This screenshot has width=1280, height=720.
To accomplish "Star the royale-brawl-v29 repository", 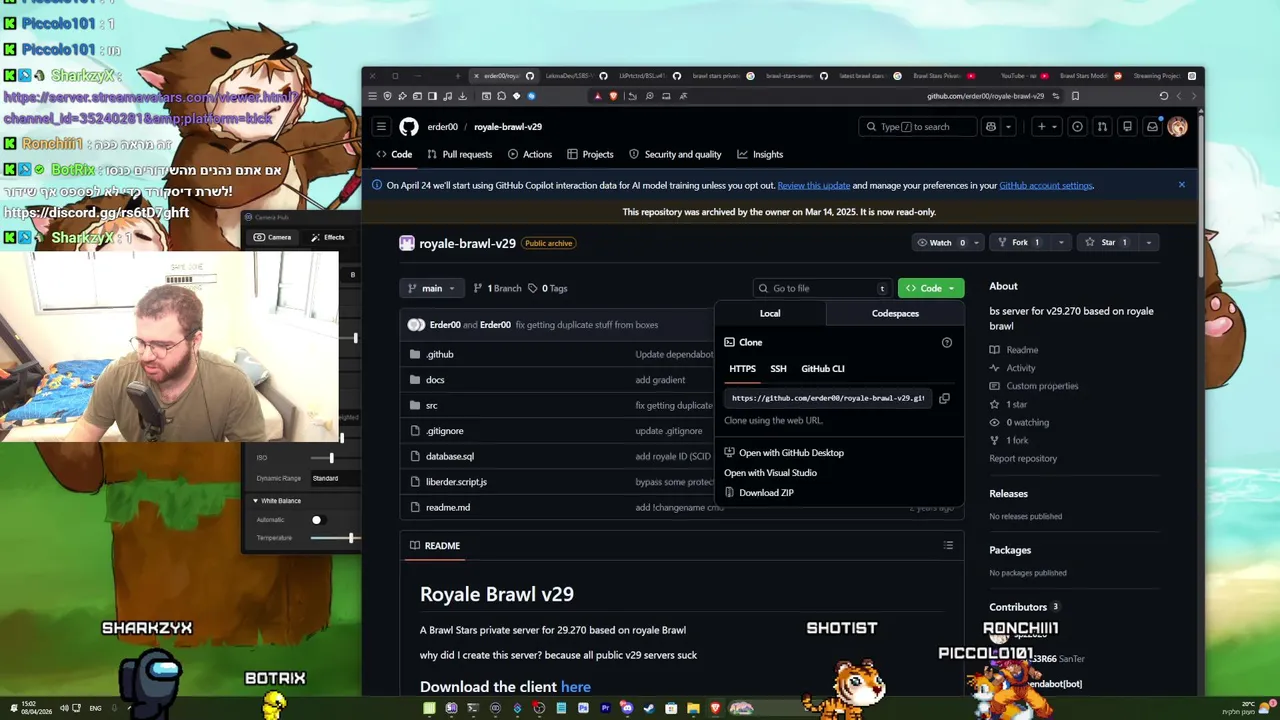I will (1106, 242).
